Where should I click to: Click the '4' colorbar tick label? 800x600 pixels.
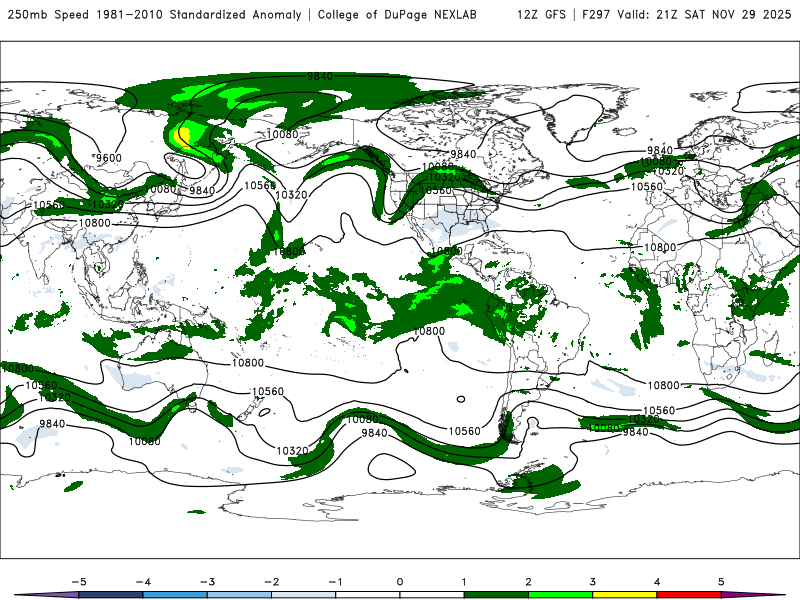[x=657, y=582]
